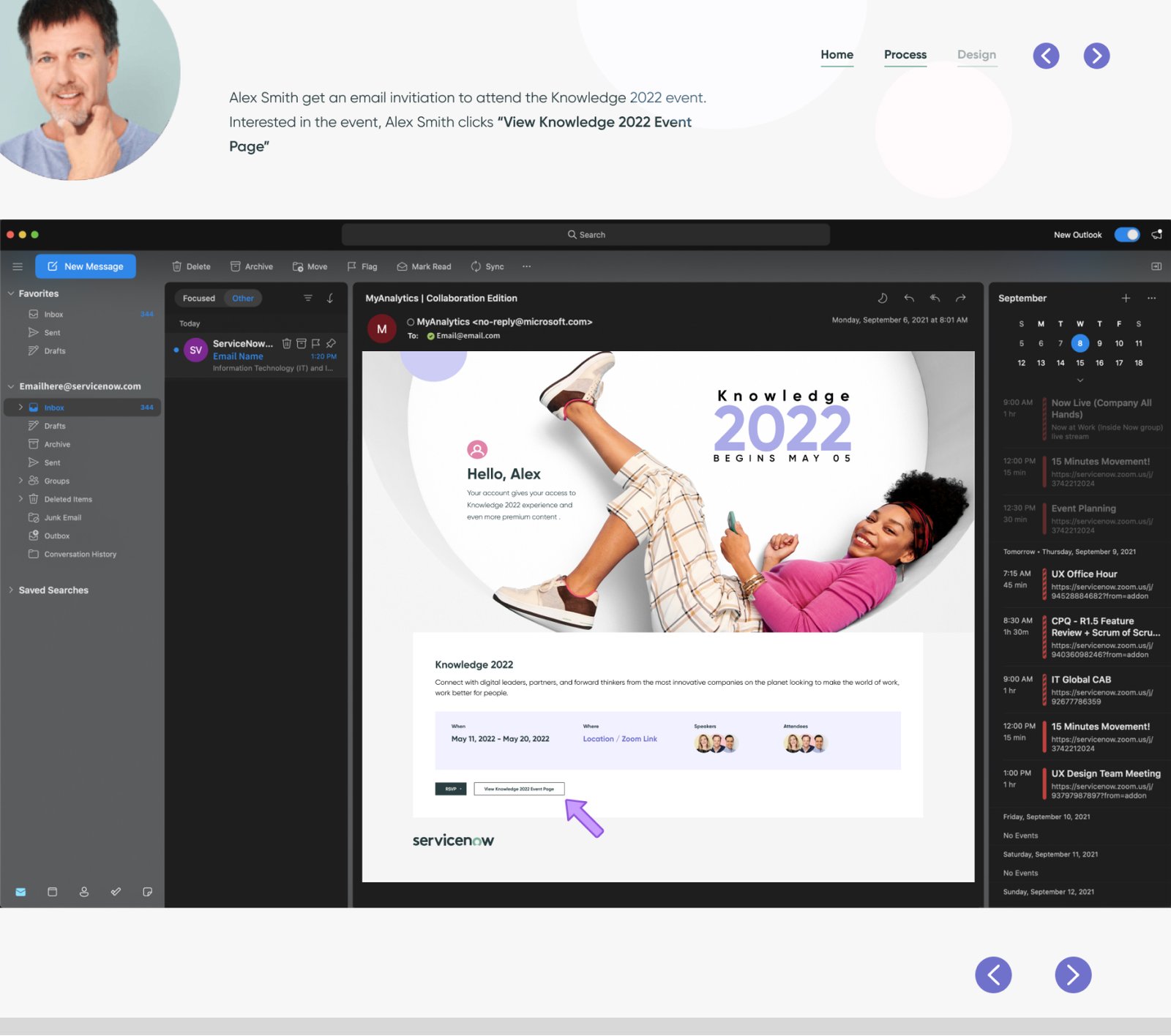Toggle the New Outlook switch
This screenshot has width=1171, height=1036.
[x=1127, y=235]
